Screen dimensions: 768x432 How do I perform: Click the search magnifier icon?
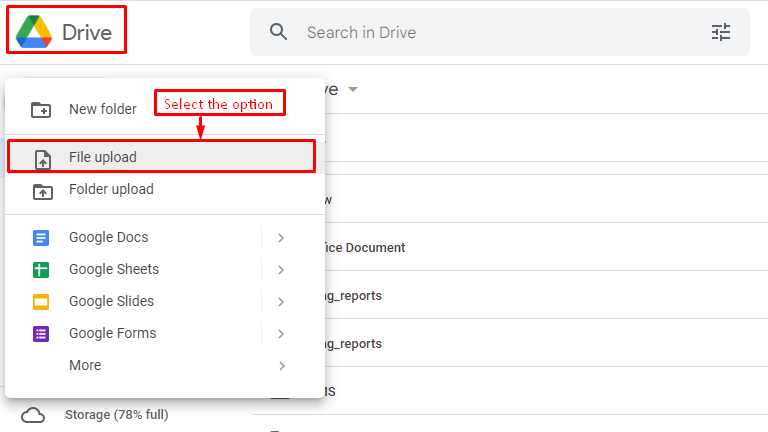click(x=278, y=32)
